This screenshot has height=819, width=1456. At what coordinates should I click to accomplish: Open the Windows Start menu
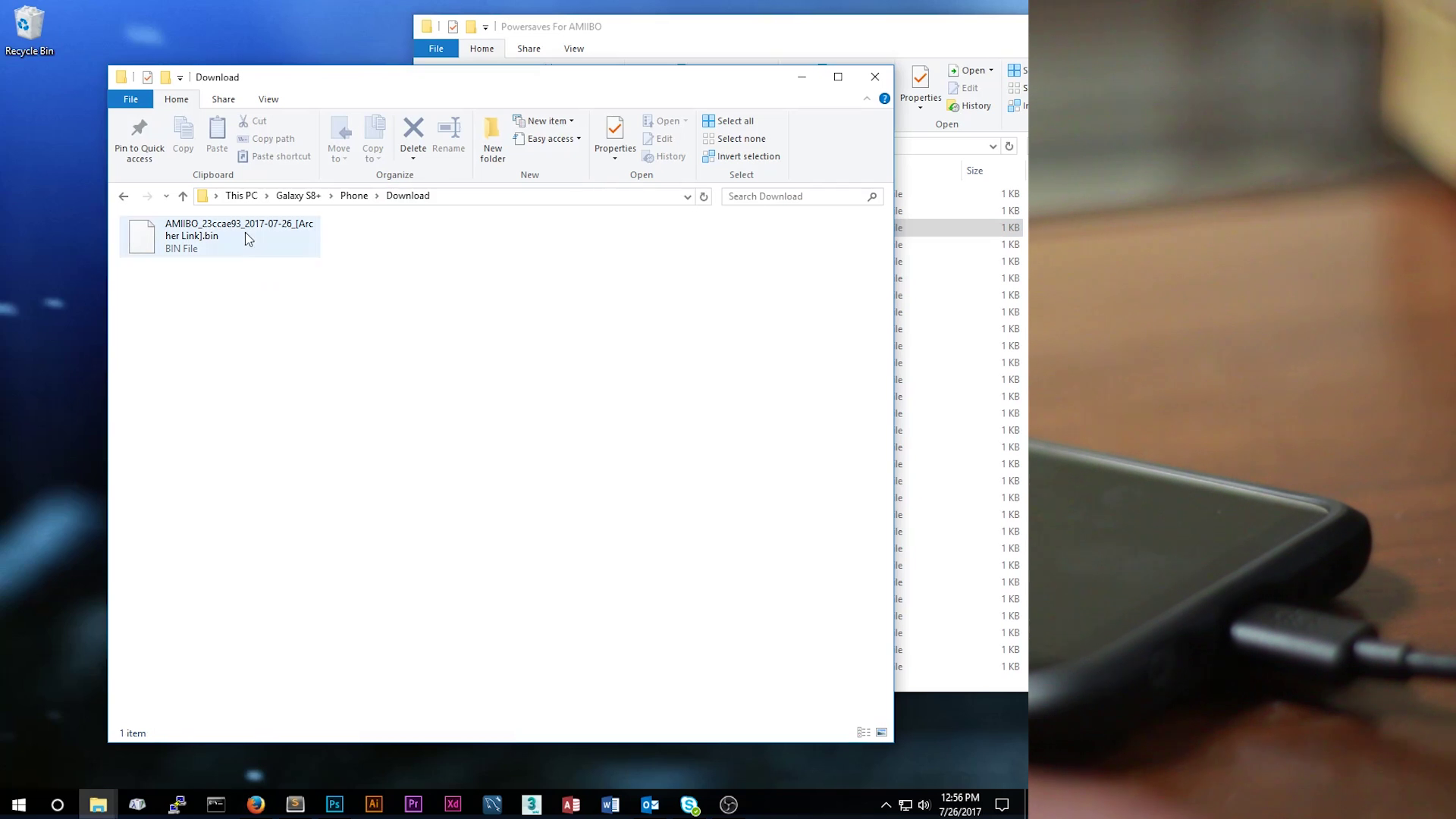19,805
